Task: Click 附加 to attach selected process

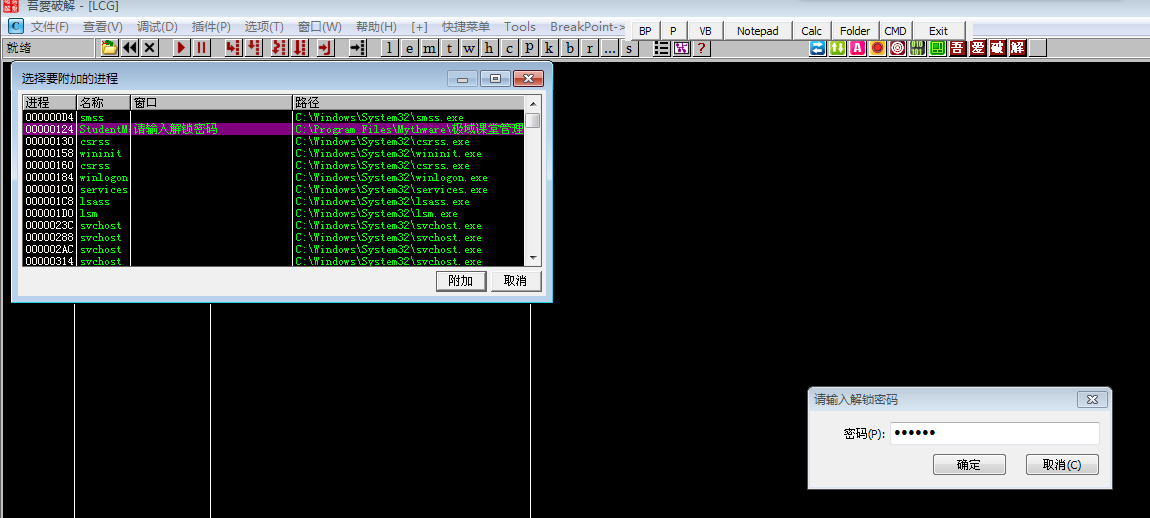Action: pyautogui.click(x=461, y=281)
